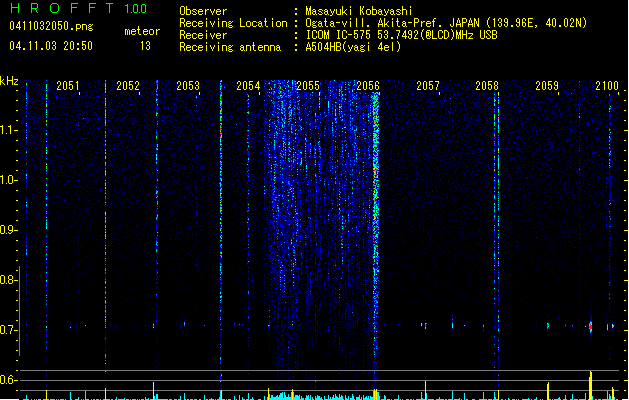Click the 0.7 frequency axis label
The width and height of the screenshot is (629, 400).
[x=8, y=330]
